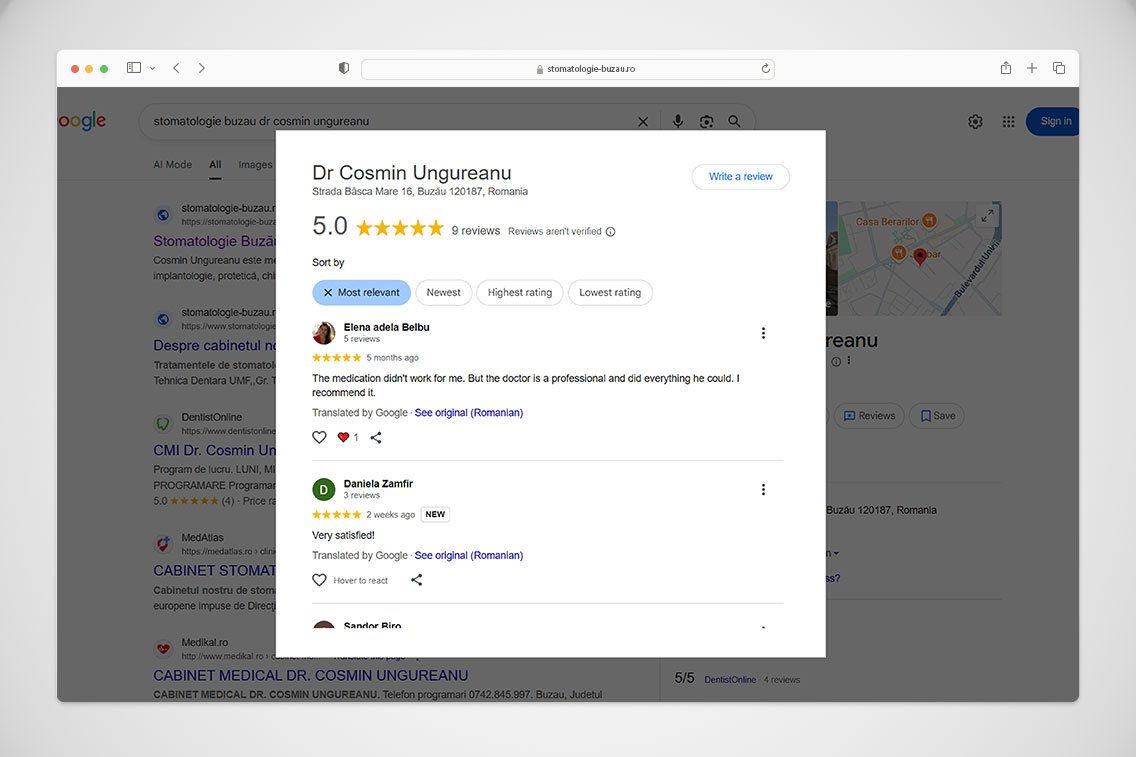The image size is (1136, 757).
Task: Expand the sidebar dropdown chevron in Safari
Action: point(152,68)
